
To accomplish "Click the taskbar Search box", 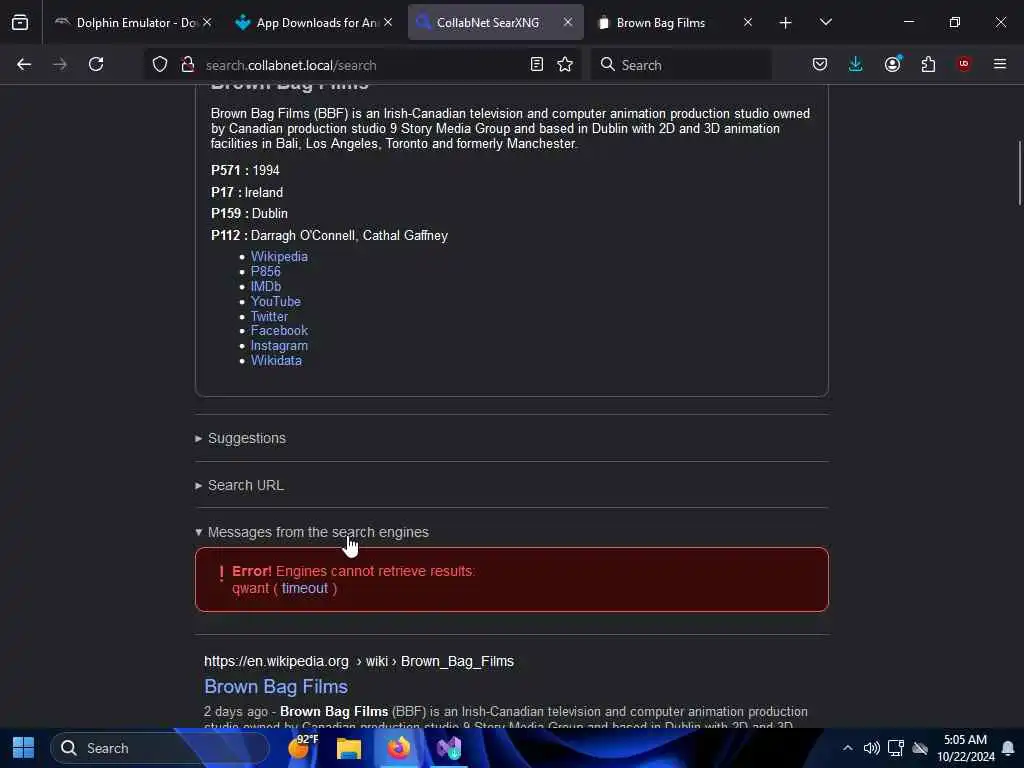I will pyautogui.click(x=160, y=748).
